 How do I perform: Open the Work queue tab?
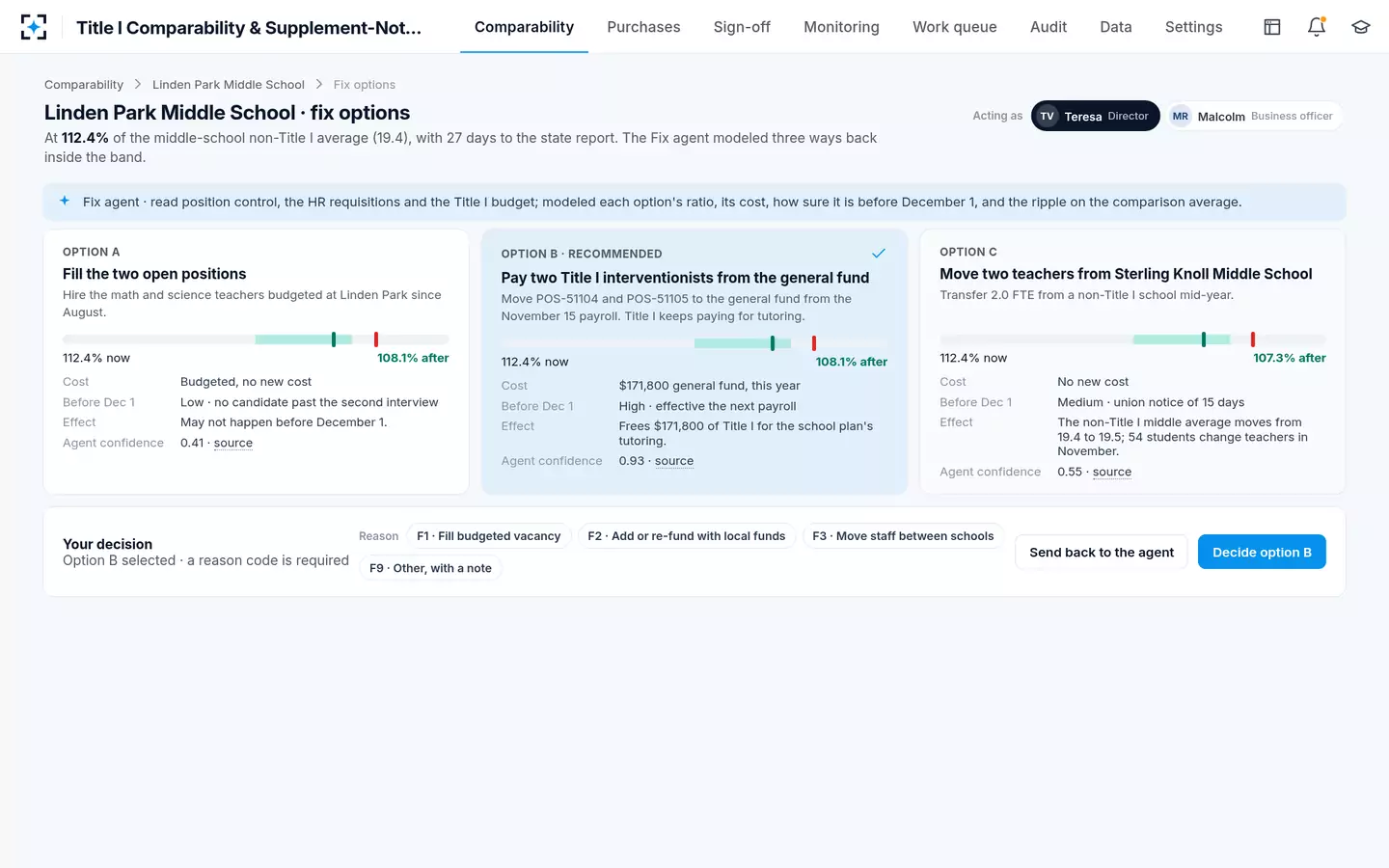[955, 27]
